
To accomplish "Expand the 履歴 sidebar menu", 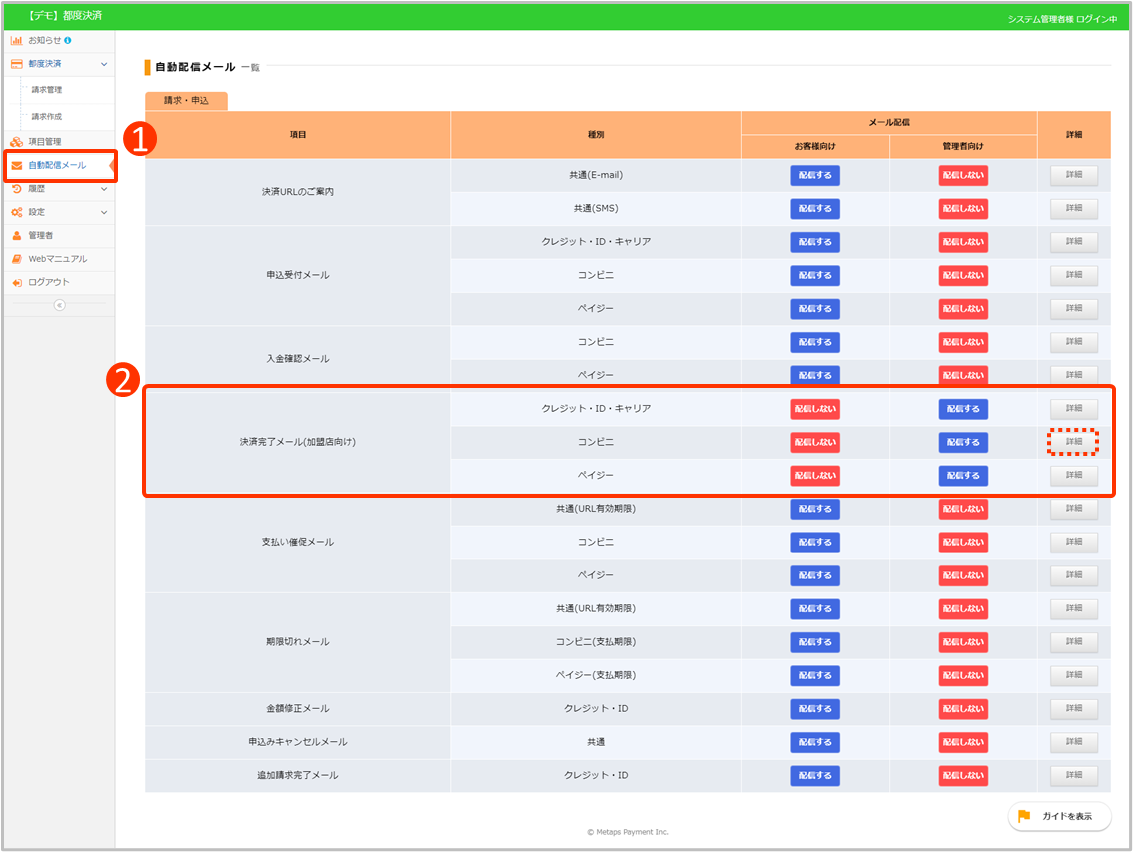I will [x=104, y=188].
